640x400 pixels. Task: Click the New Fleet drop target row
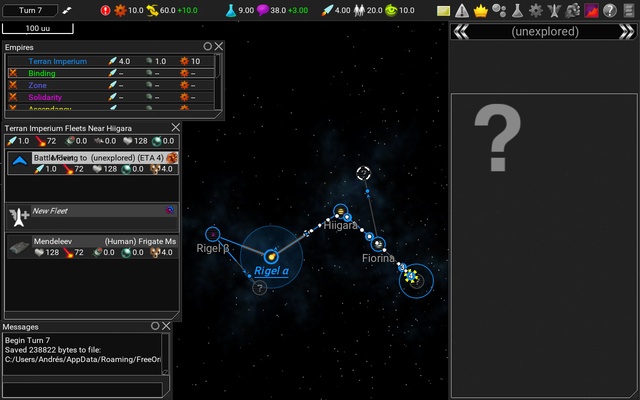(93, 216)
